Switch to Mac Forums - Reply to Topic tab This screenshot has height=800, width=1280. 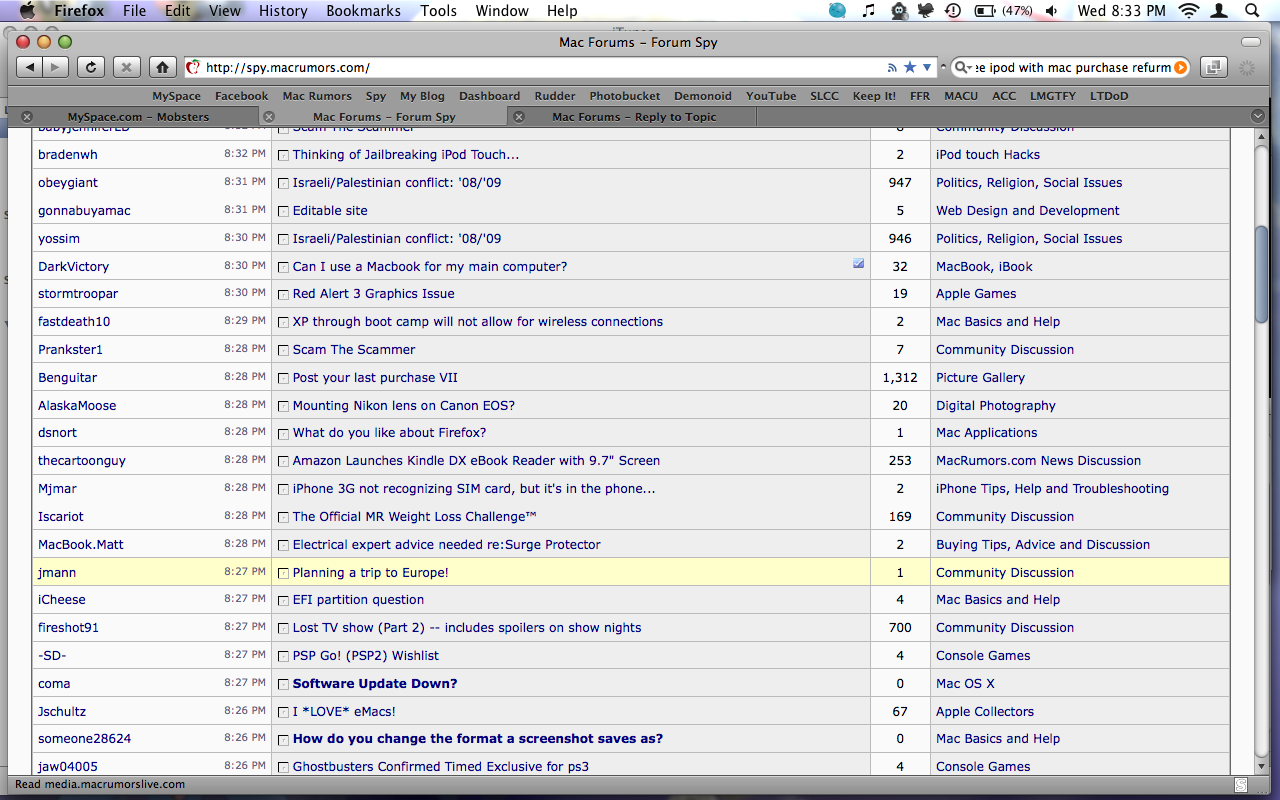click(x=634, y=117)
